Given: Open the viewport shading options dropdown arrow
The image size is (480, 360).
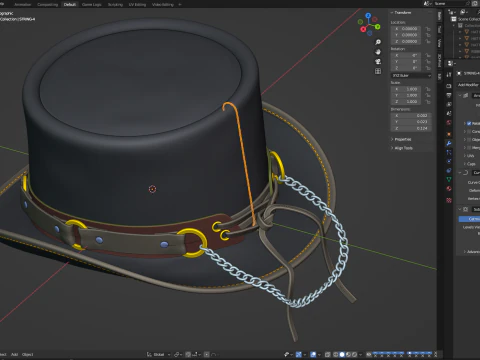Looking at the screenshot, I should coord(361,354).
